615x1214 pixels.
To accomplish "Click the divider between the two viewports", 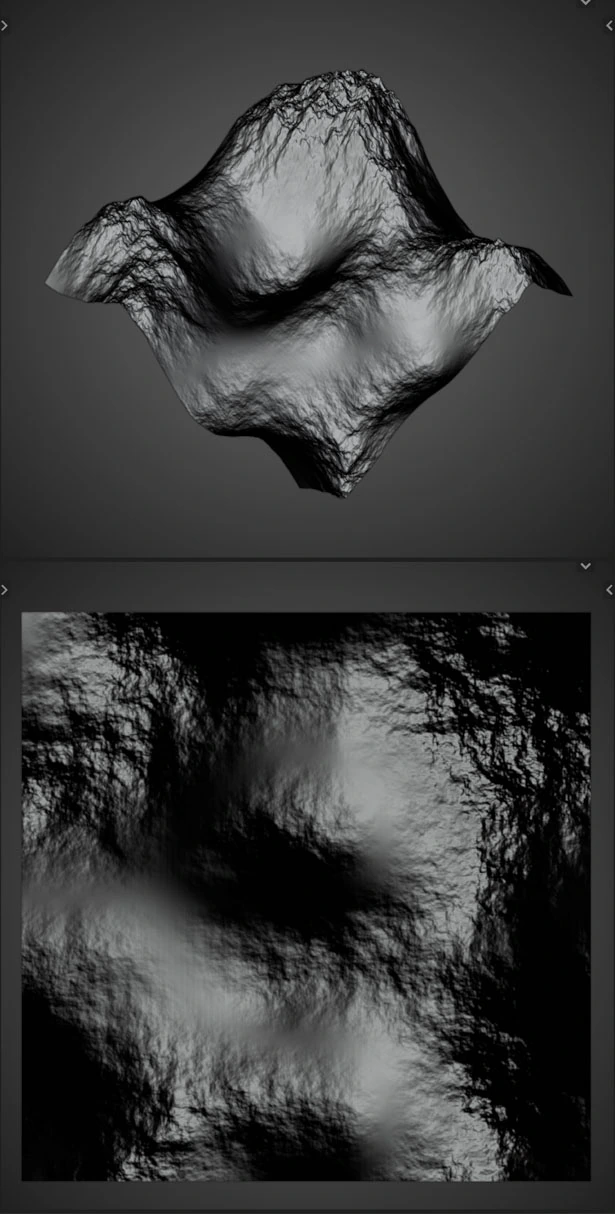I will tap(307, 558).
